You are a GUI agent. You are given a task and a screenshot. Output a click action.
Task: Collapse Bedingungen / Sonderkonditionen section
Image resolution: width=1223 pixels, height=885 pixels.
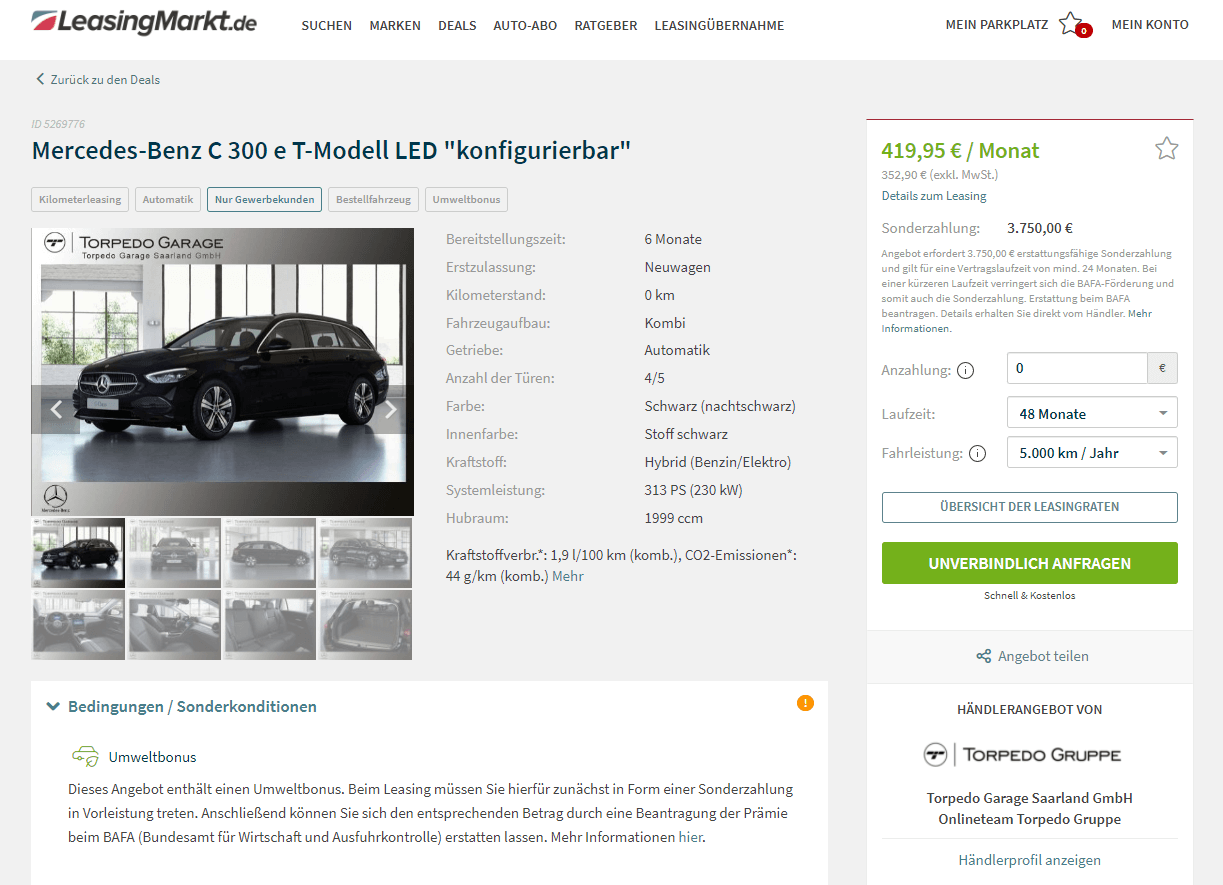[x=182, y=706]
